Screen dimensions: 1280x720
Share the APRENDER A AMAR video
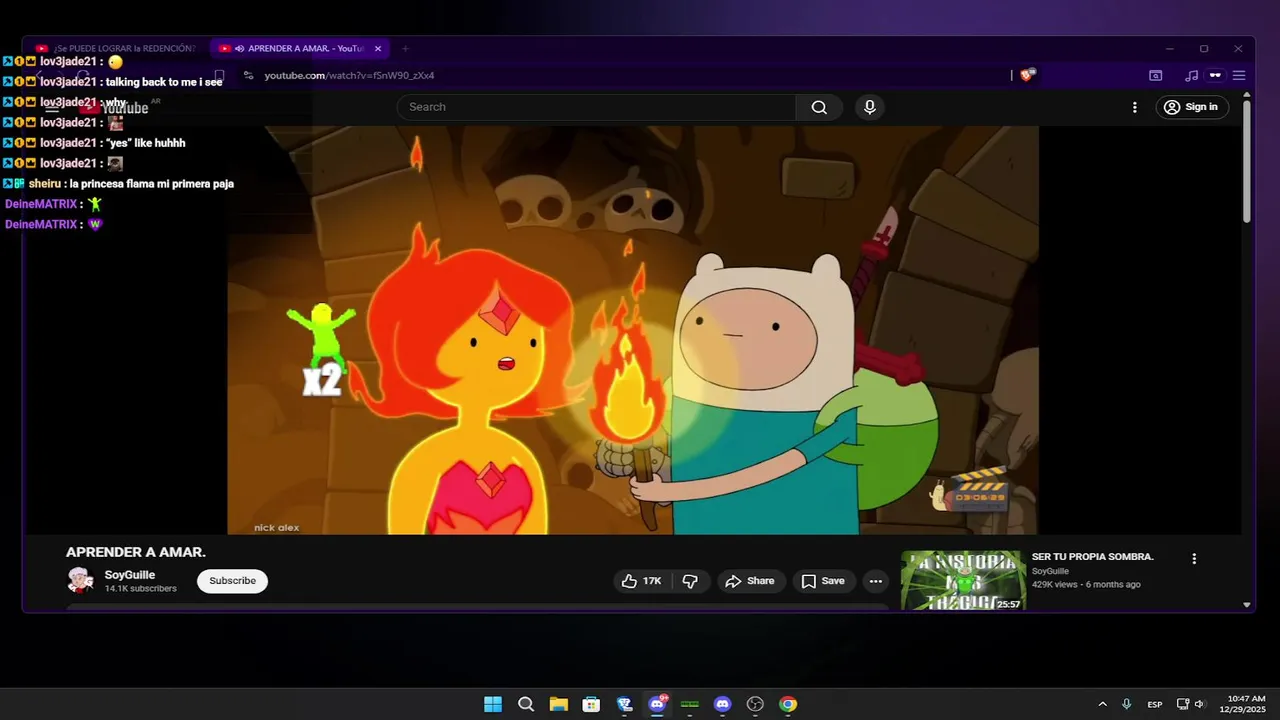750,581
